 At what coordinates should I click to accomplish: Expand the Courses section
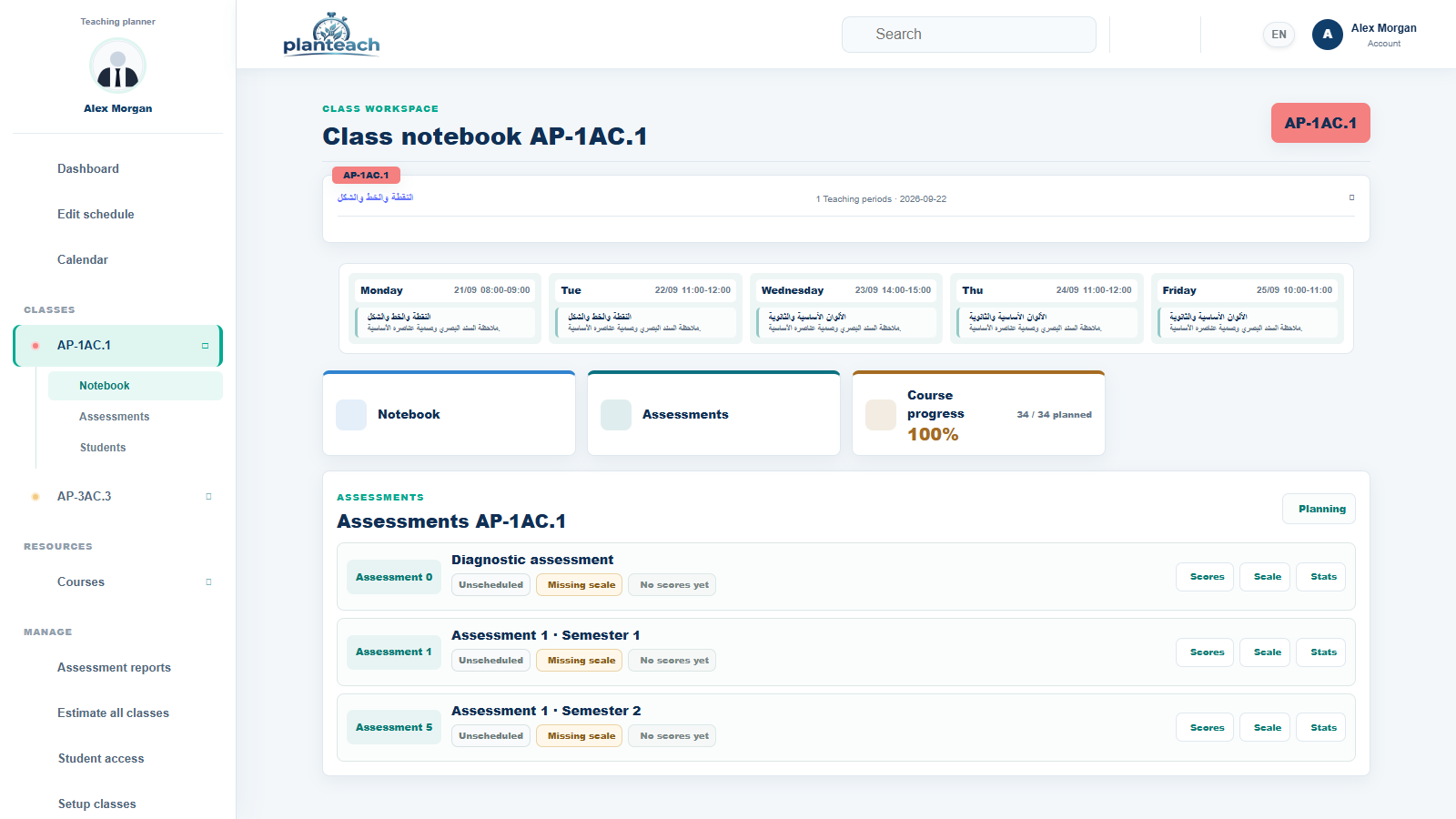[x=208, y=582]
